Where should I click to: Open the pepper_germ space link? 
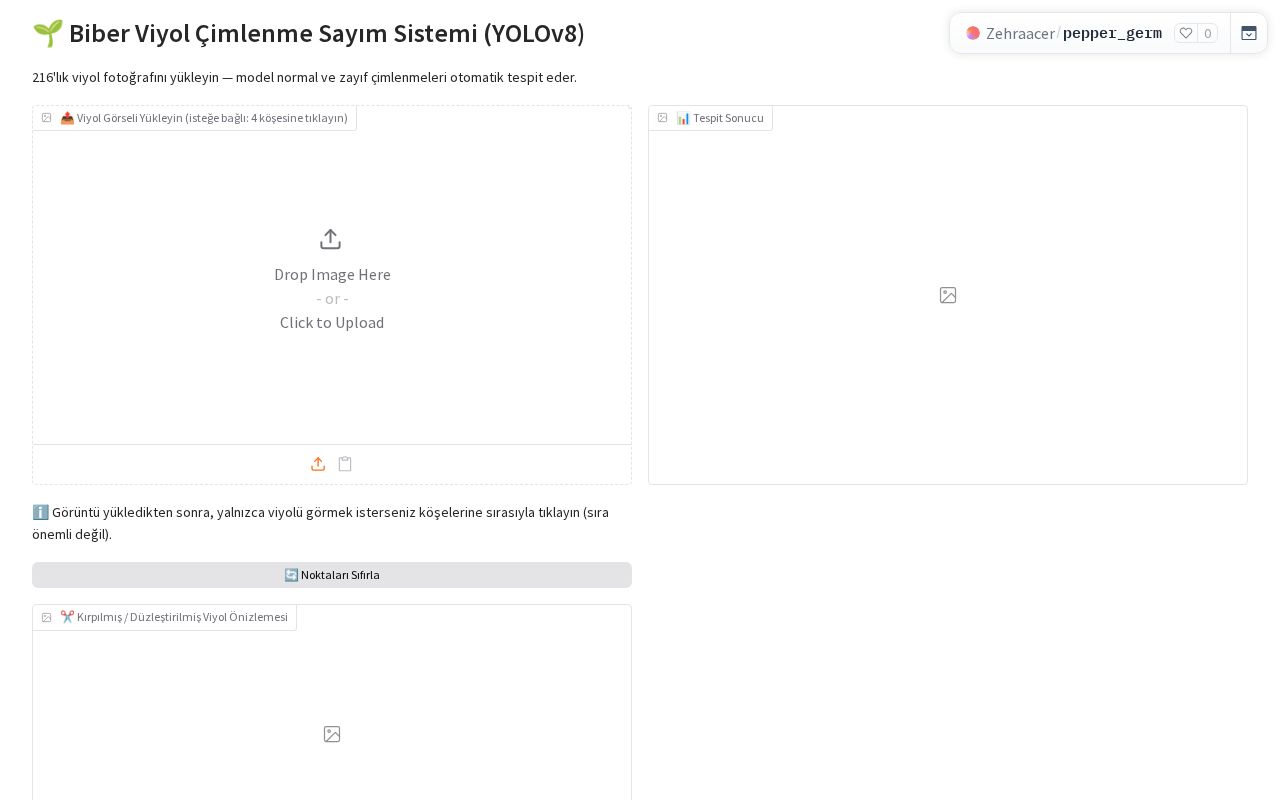(x=1112, y=33)
